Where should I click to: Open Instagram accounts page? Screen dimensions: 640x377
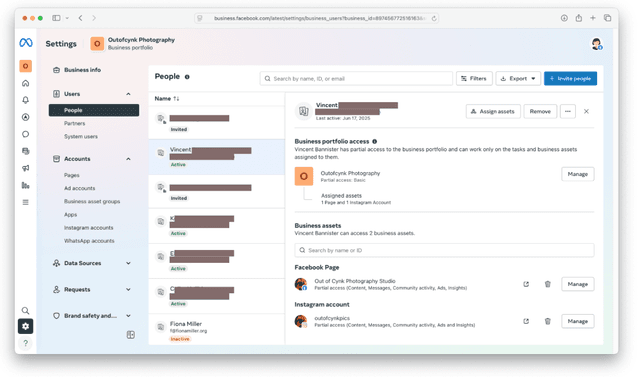pyautogui.click(x=89, y=228)
